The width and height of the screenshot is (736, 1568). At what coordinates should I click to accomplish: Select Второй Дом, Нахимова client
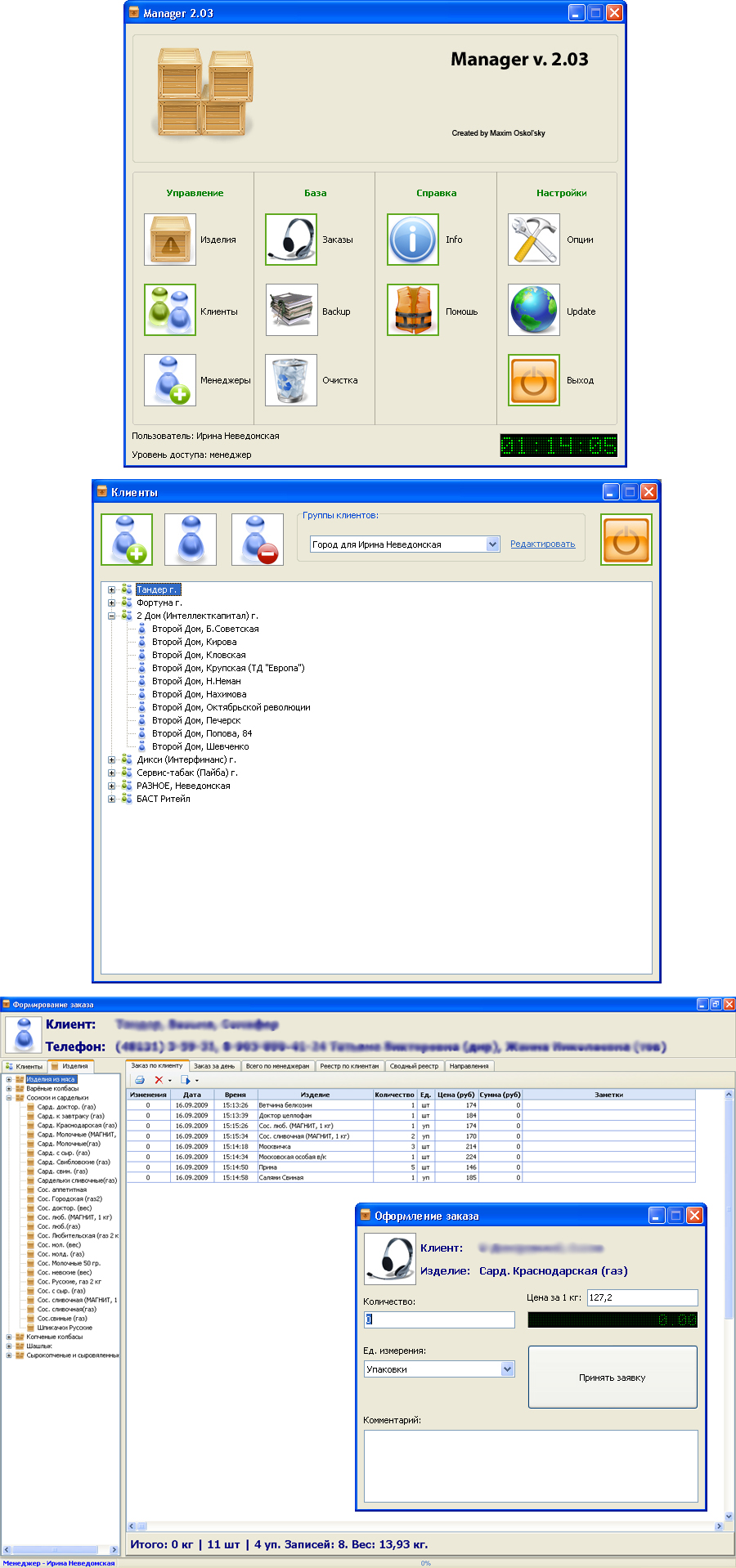pyautogui.click(x=199, y=694)
